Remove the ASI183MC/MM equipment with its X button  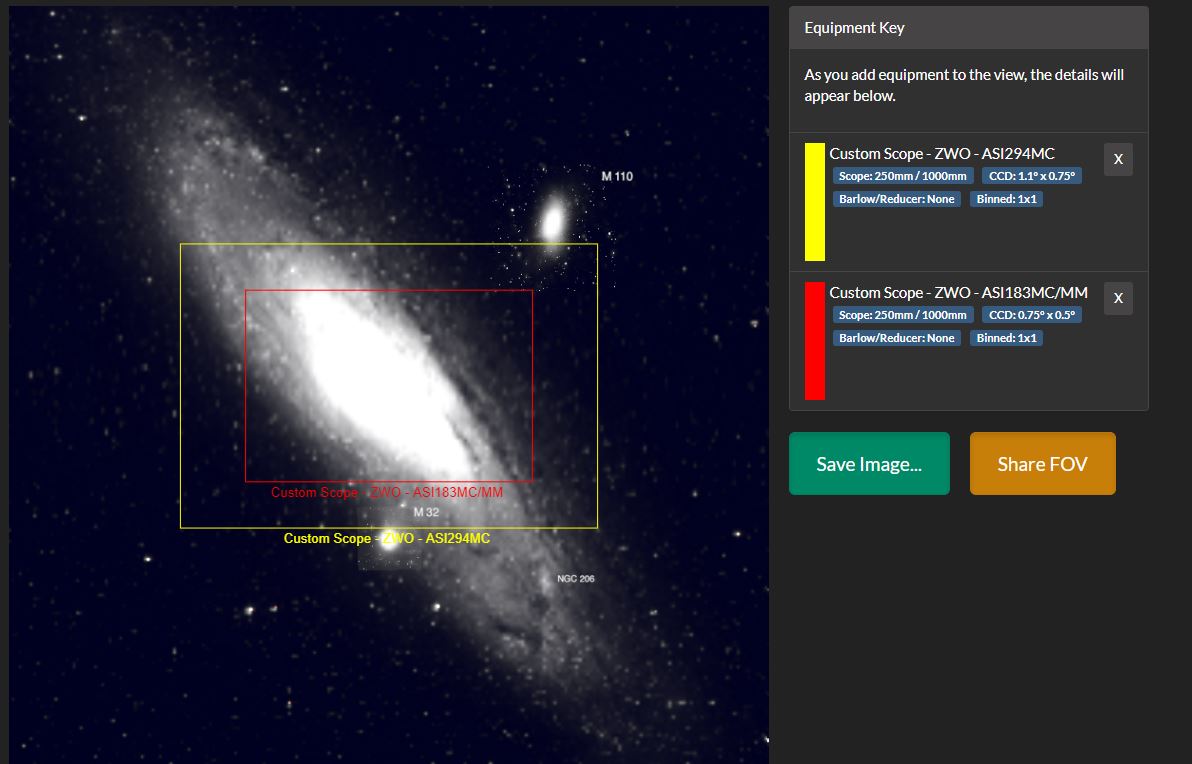coord(1118,298)
